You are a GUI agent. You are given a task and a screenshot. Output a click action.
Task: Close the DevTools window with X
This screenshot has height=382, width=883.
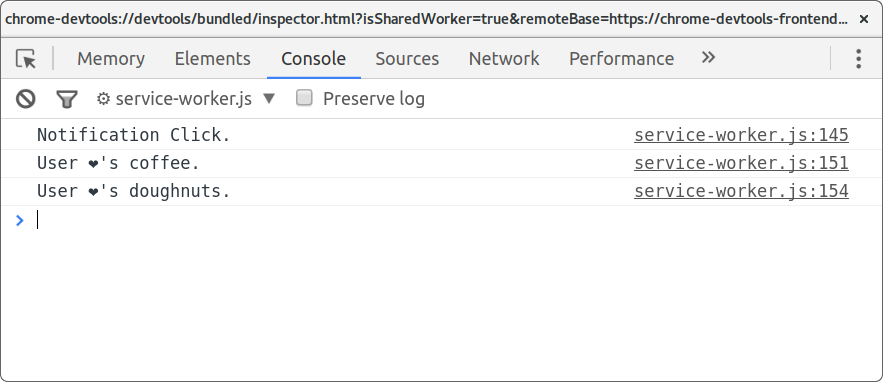click(x=864, y=19)
